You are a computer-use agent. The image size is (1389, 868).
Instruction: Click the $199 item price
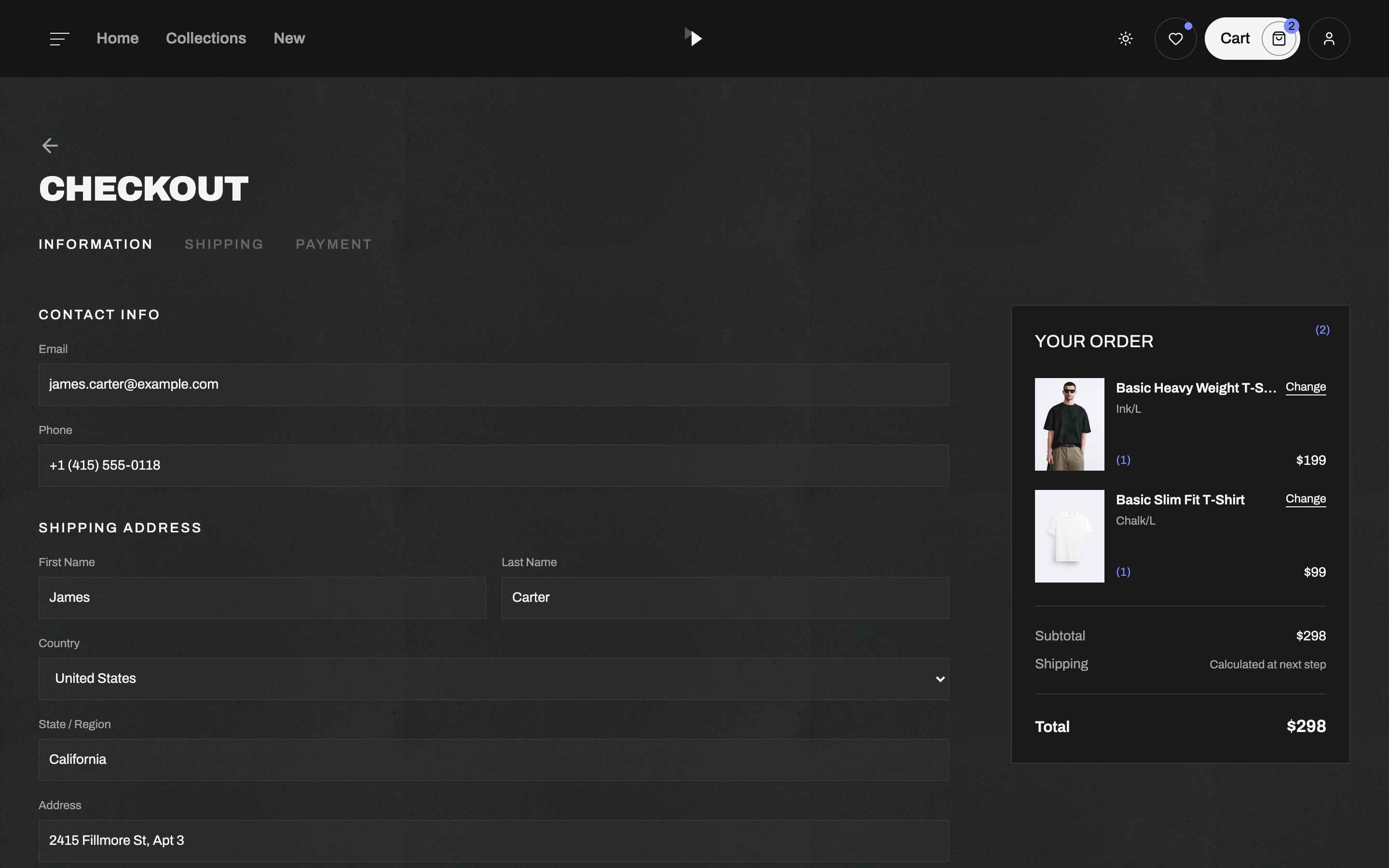pos(1311,461)
